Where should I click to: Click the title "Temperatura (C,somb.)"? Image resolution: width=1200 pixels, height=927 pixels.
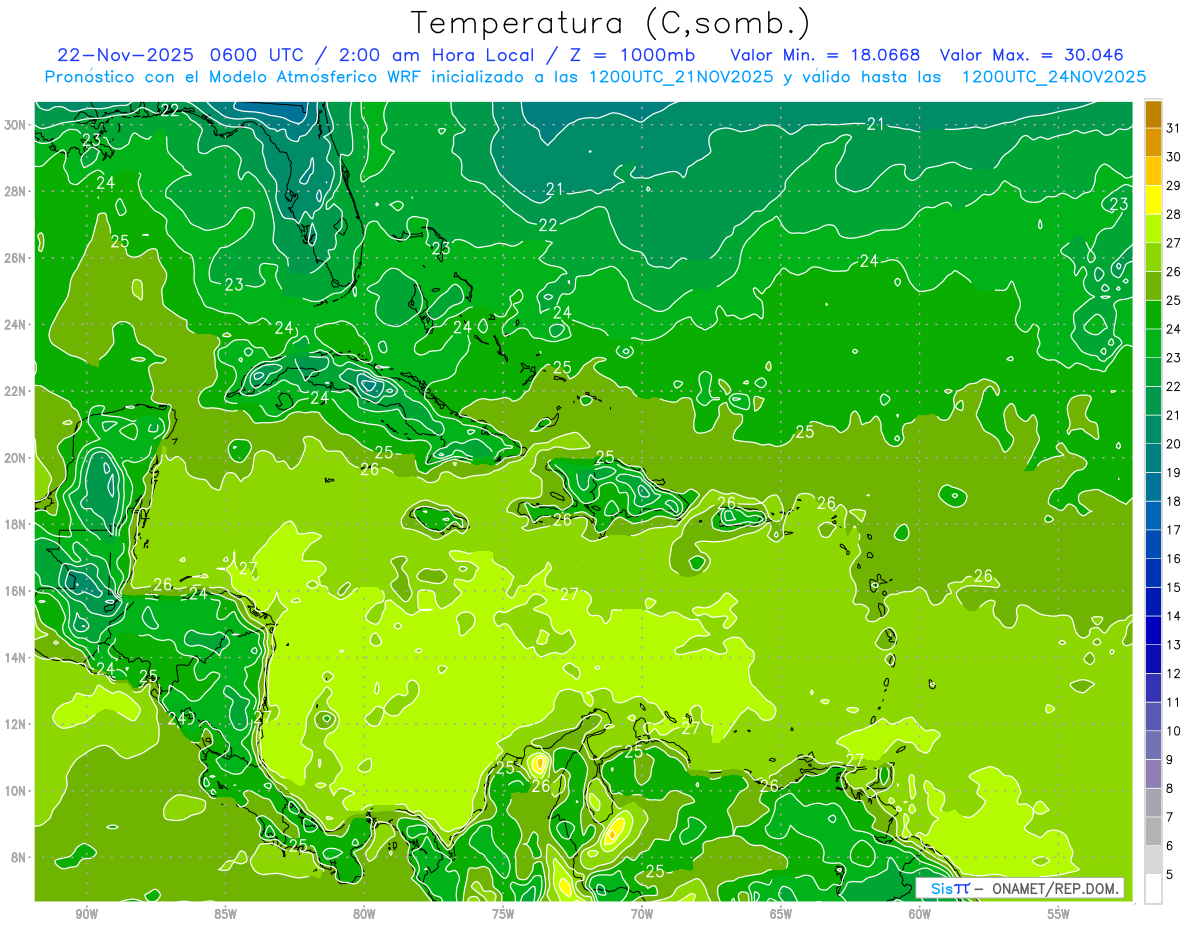[x=611, y=22]
